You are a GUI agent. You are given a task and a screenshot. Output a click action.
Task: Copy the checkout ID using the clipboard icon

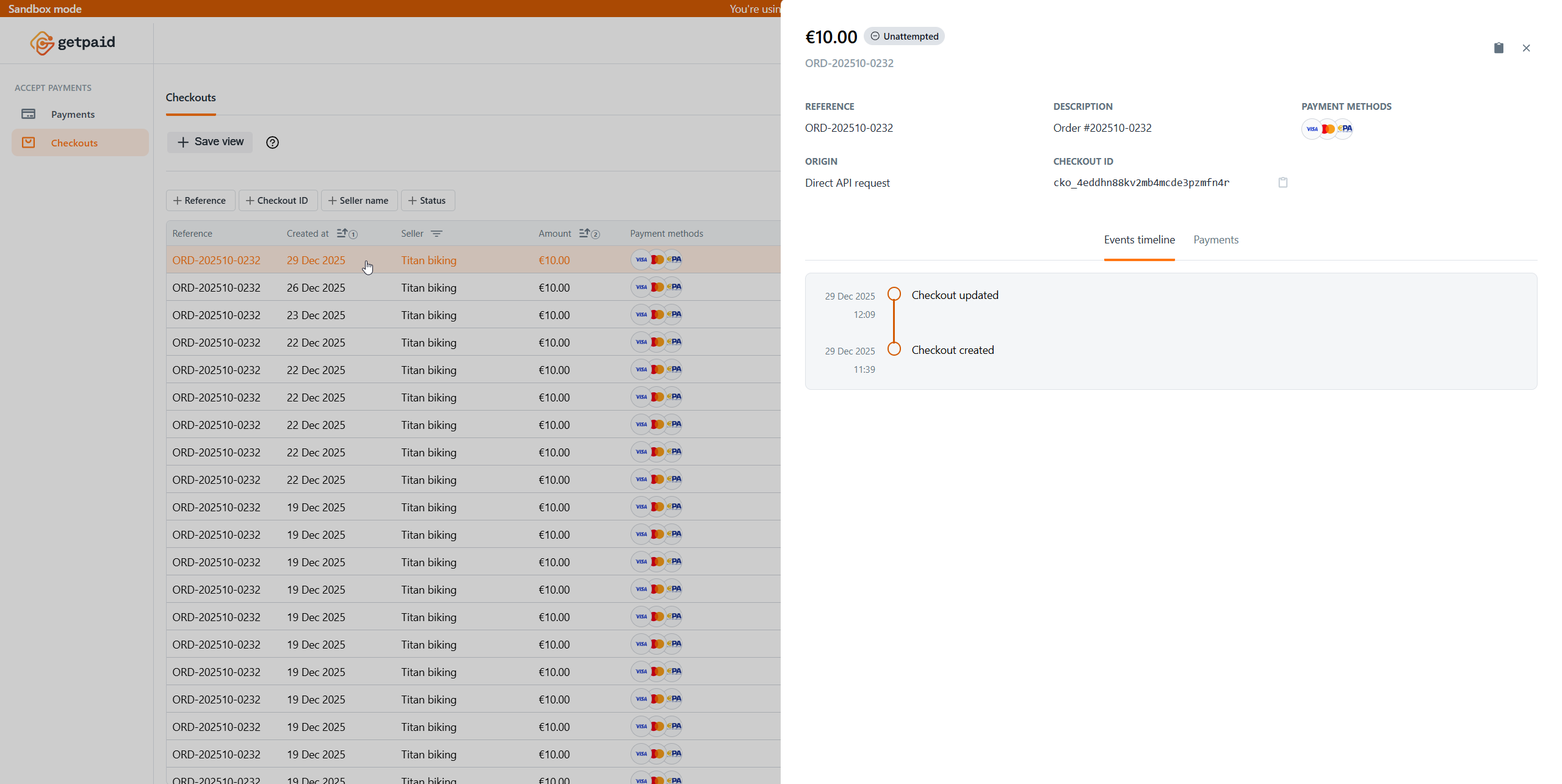click(1282, 182)
